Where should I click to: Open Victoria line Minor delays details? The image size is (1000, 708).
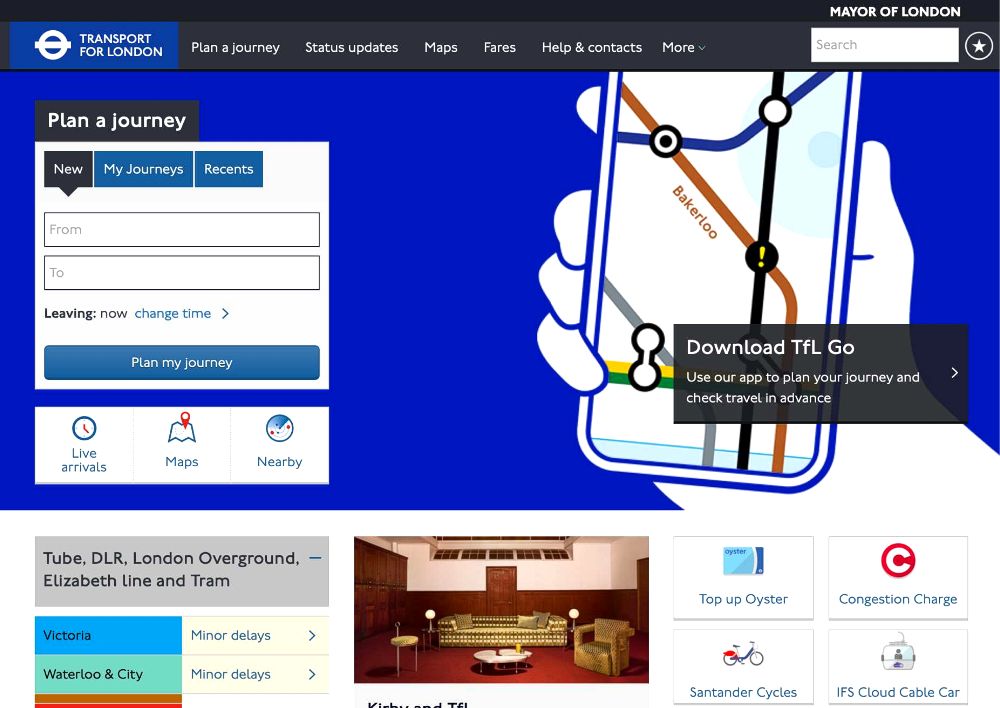tap(255, 635)
